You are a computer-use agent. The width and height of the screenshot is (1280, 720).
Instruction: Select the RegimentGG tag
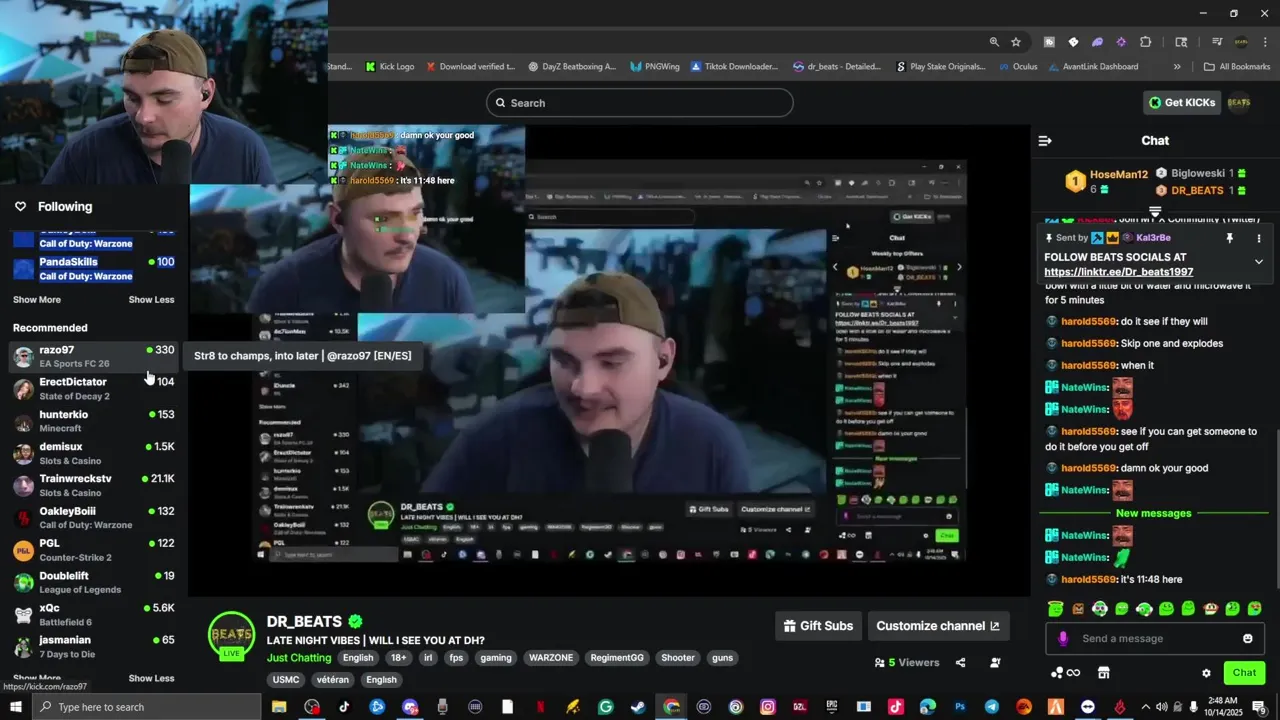[x=617, y=658]
